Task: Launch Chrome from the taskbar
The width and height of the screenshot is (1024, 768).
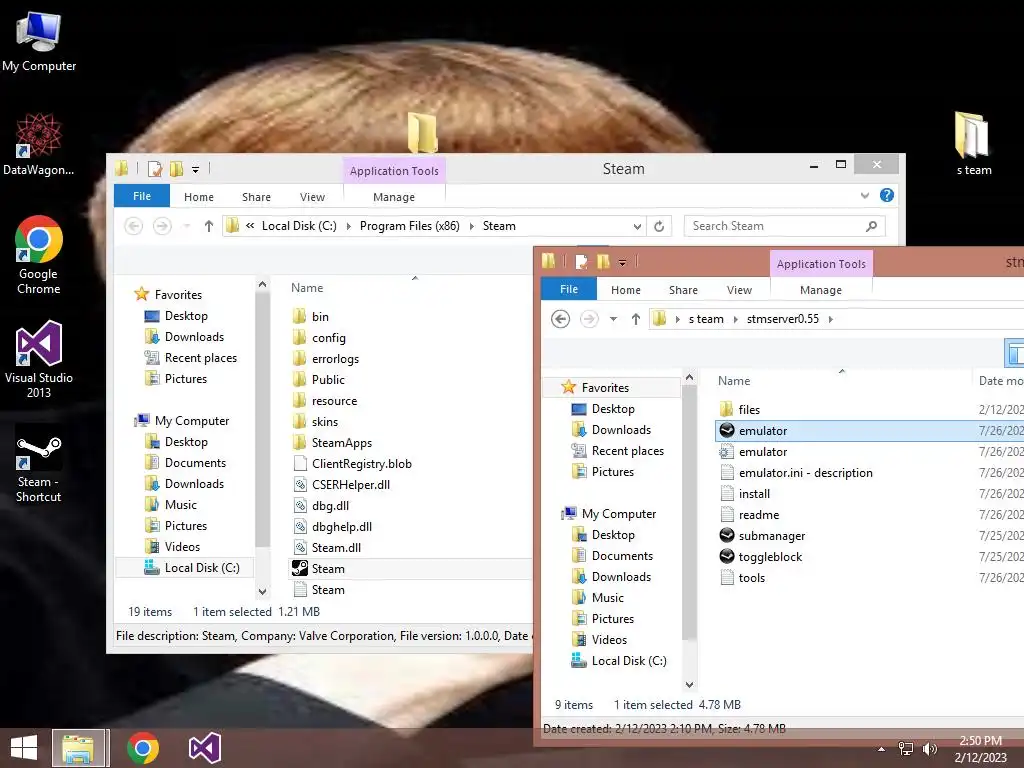Action: pyautogui.click(x=143, y=748)
